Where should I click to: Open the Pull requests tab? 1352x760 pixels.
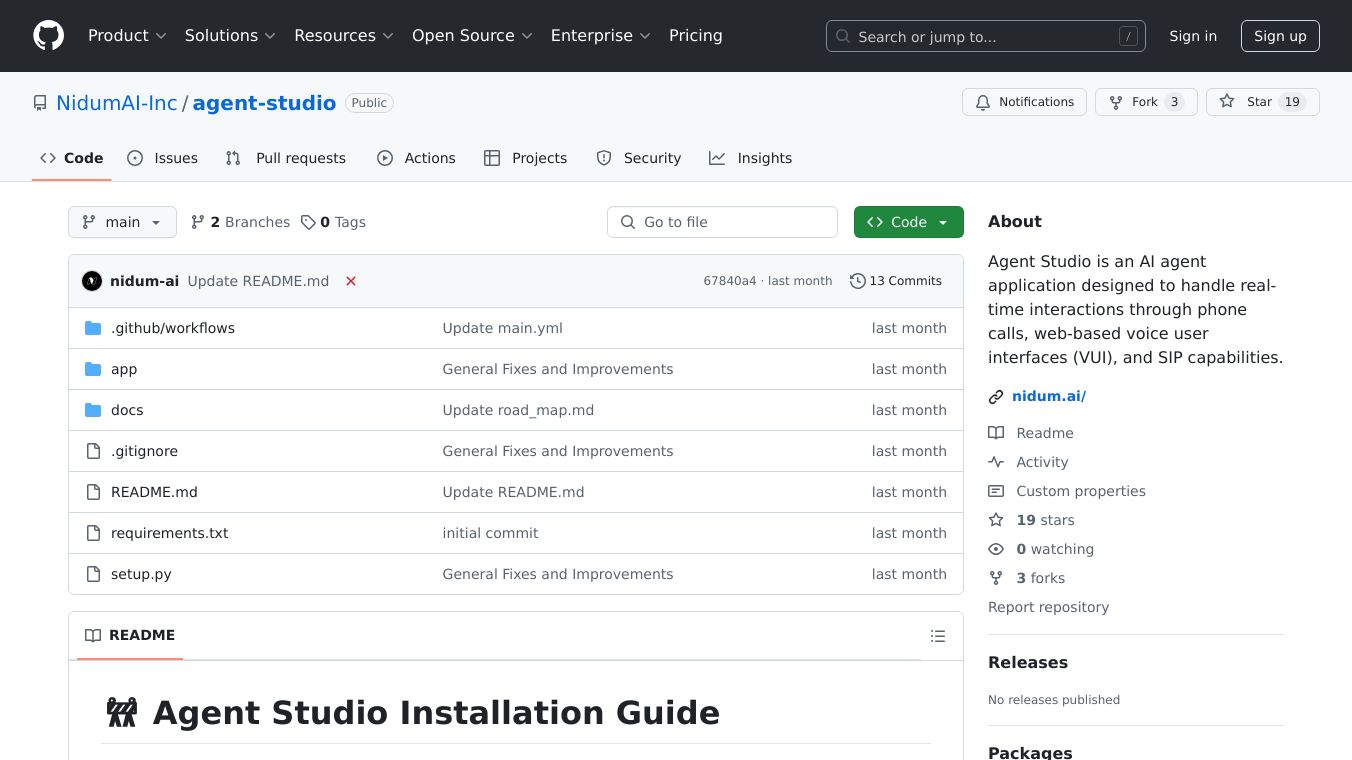[286, 158]
